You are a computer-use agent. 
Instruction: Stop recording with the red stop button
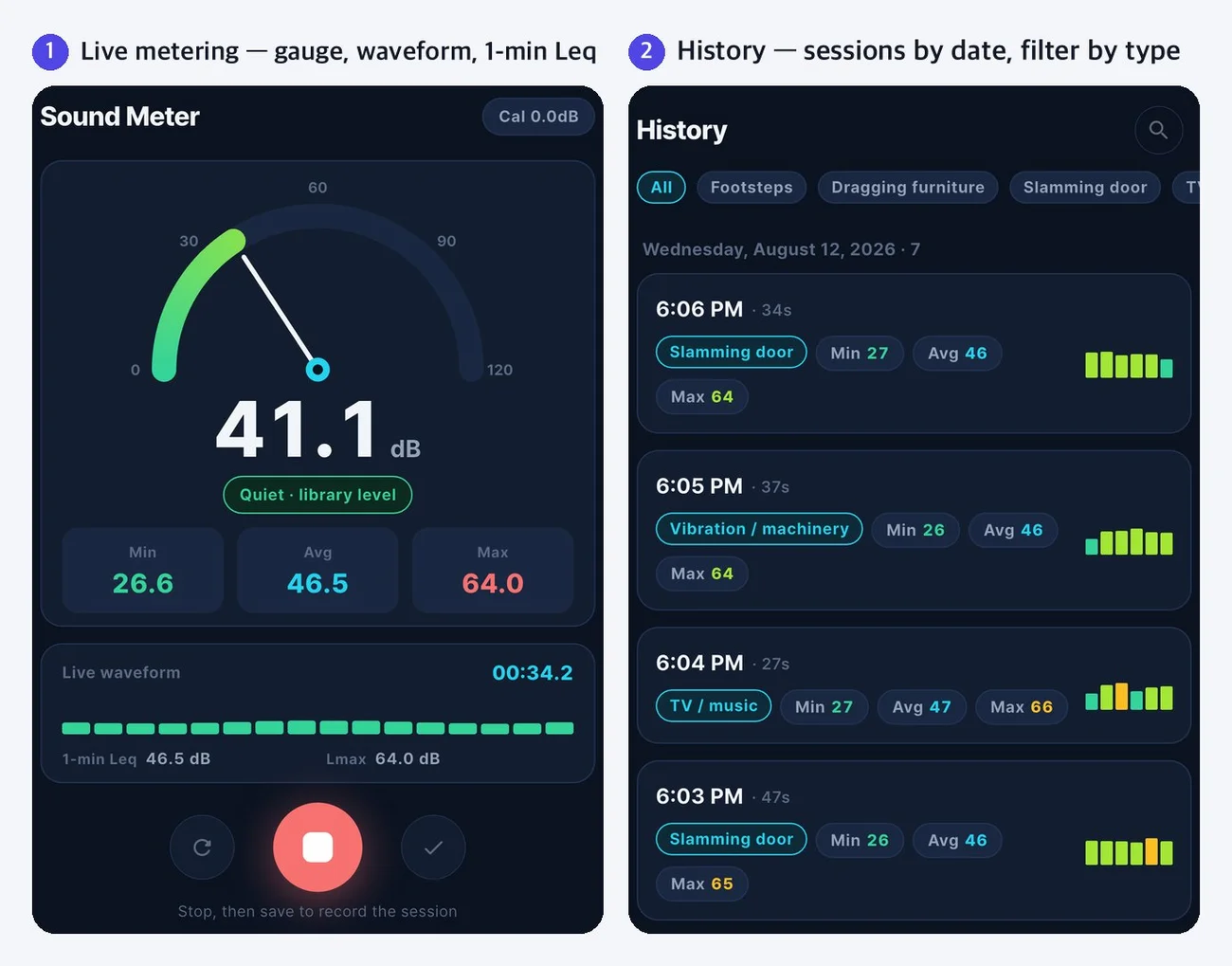(x=317, y=848)
